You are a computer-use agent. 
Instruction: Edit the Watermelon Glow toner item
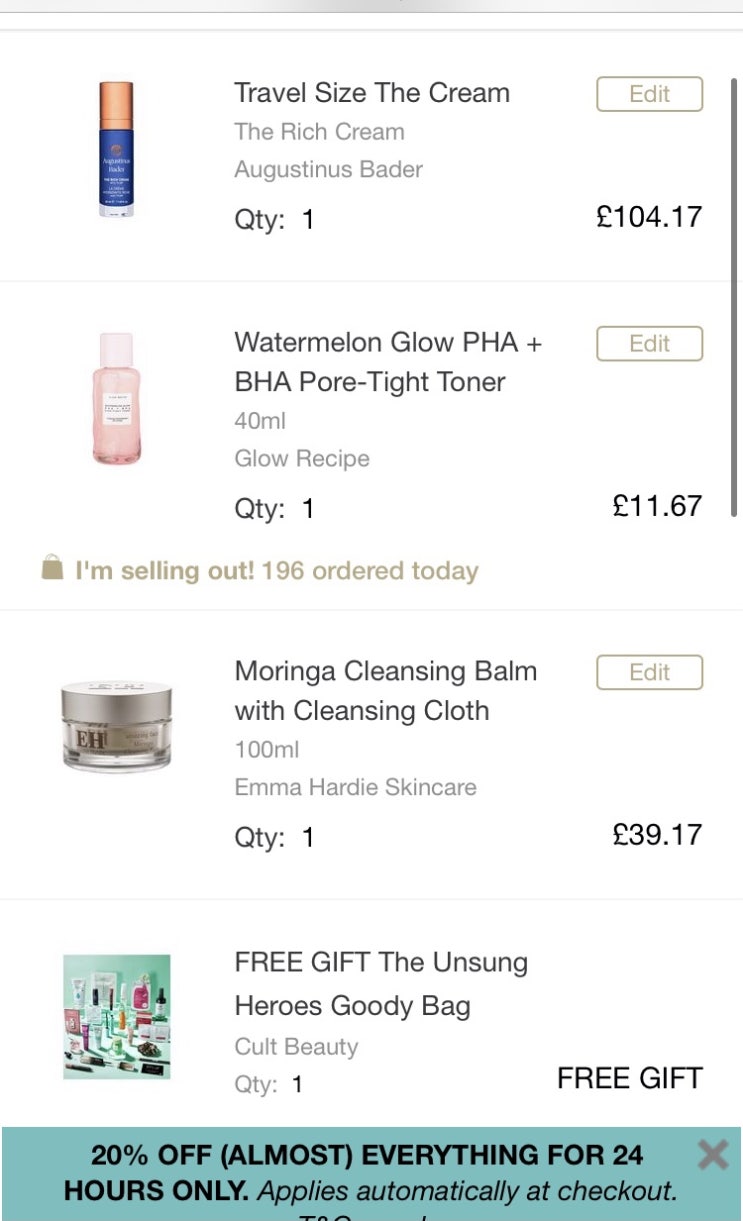click(x=649, y=344)
